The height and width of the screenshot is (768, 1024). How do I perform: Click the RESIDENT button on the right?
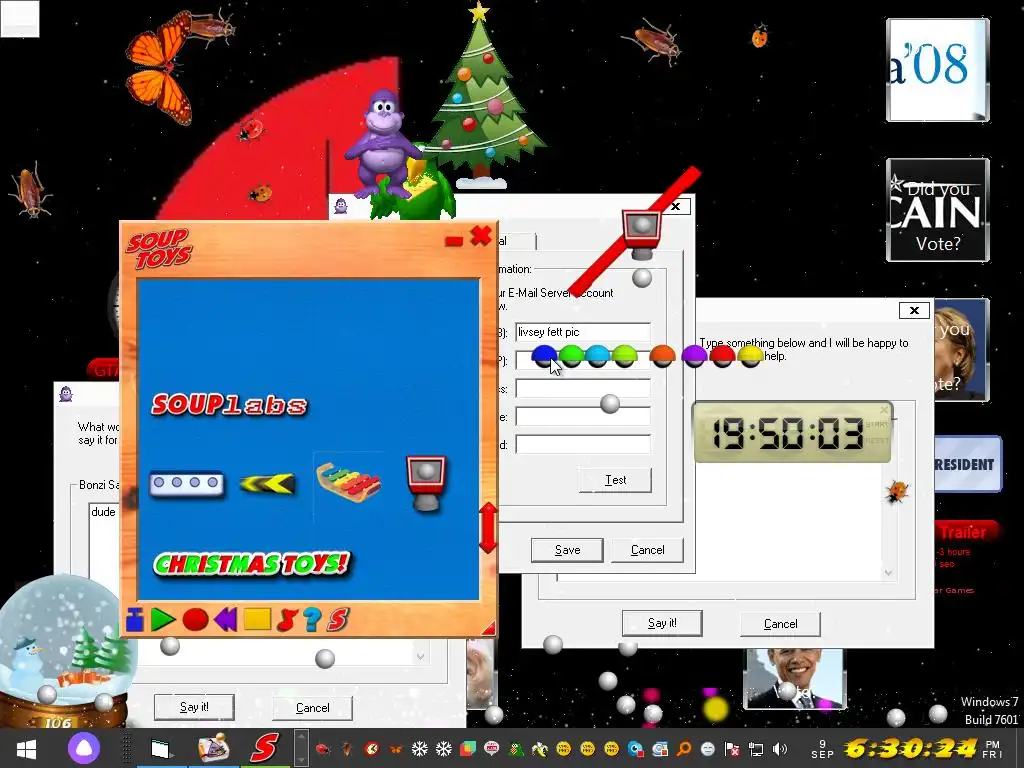967,464
